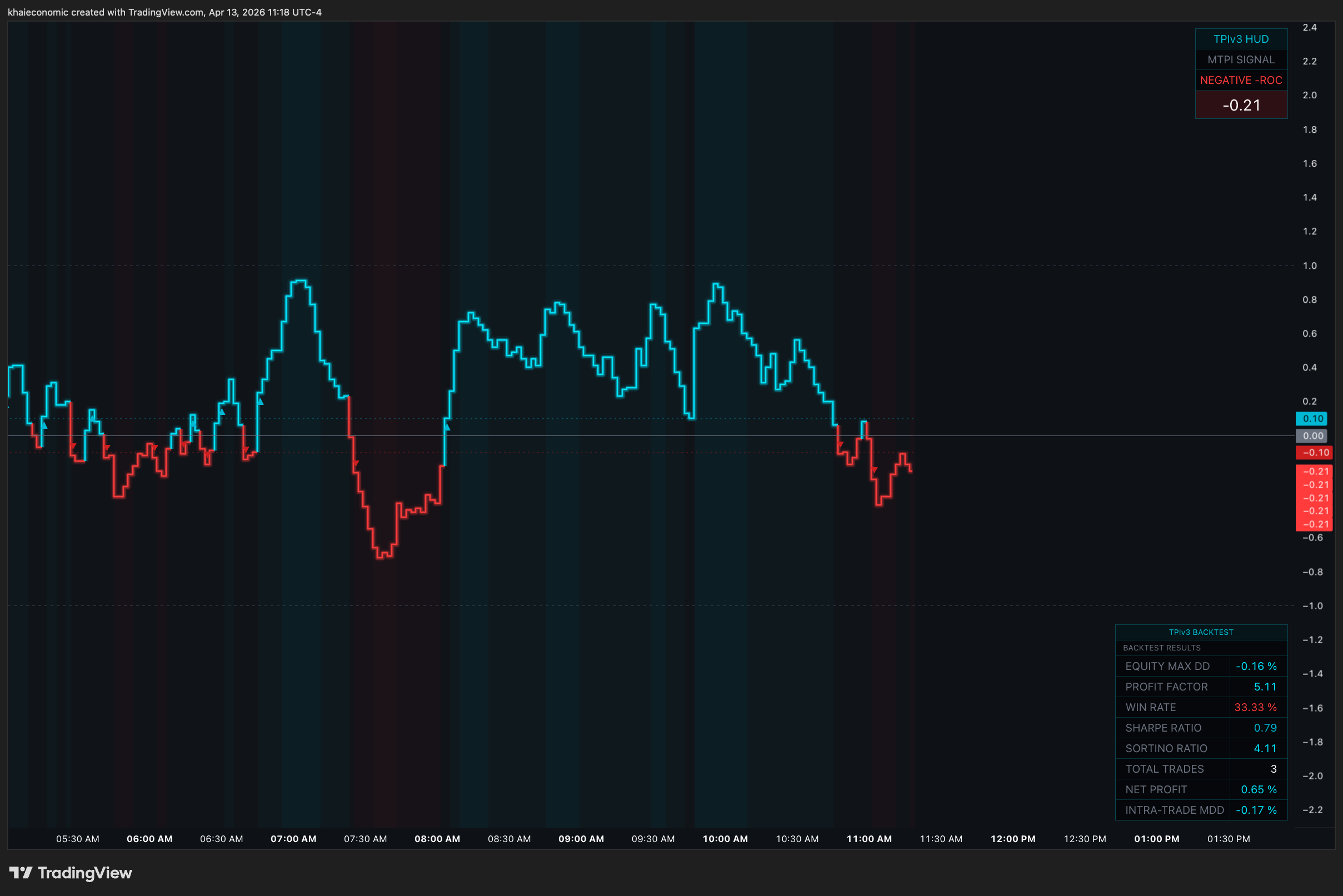Click the 10:00 AM time axis label
This screenshot has width=1343, height=896.
tap(725, 839)
